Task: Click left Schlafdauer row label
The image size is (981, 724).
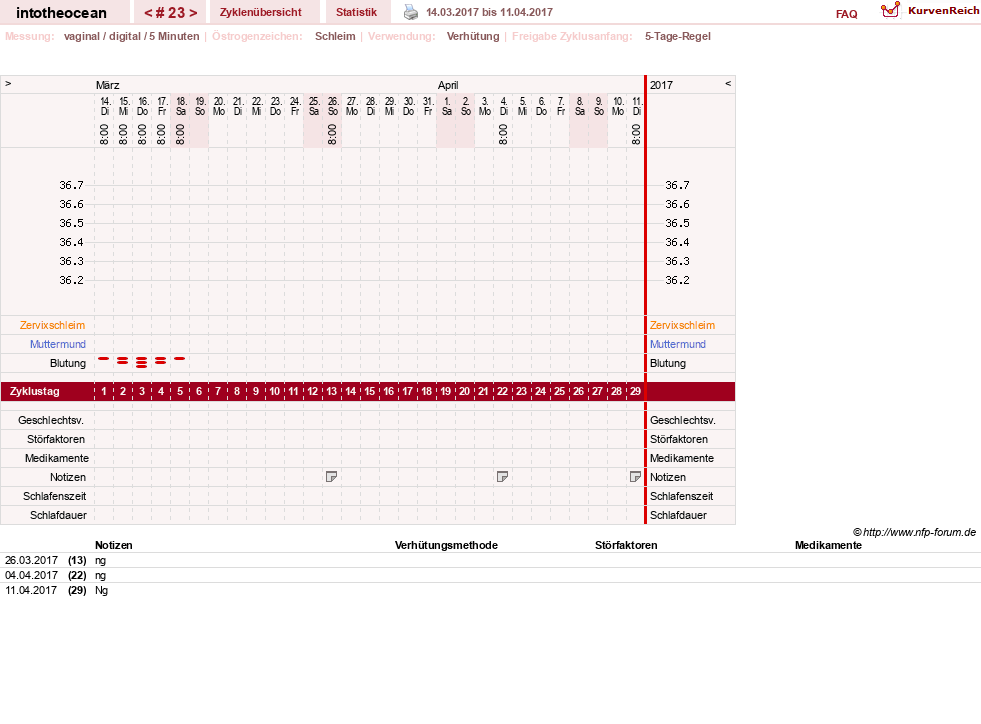Action: 58,515
